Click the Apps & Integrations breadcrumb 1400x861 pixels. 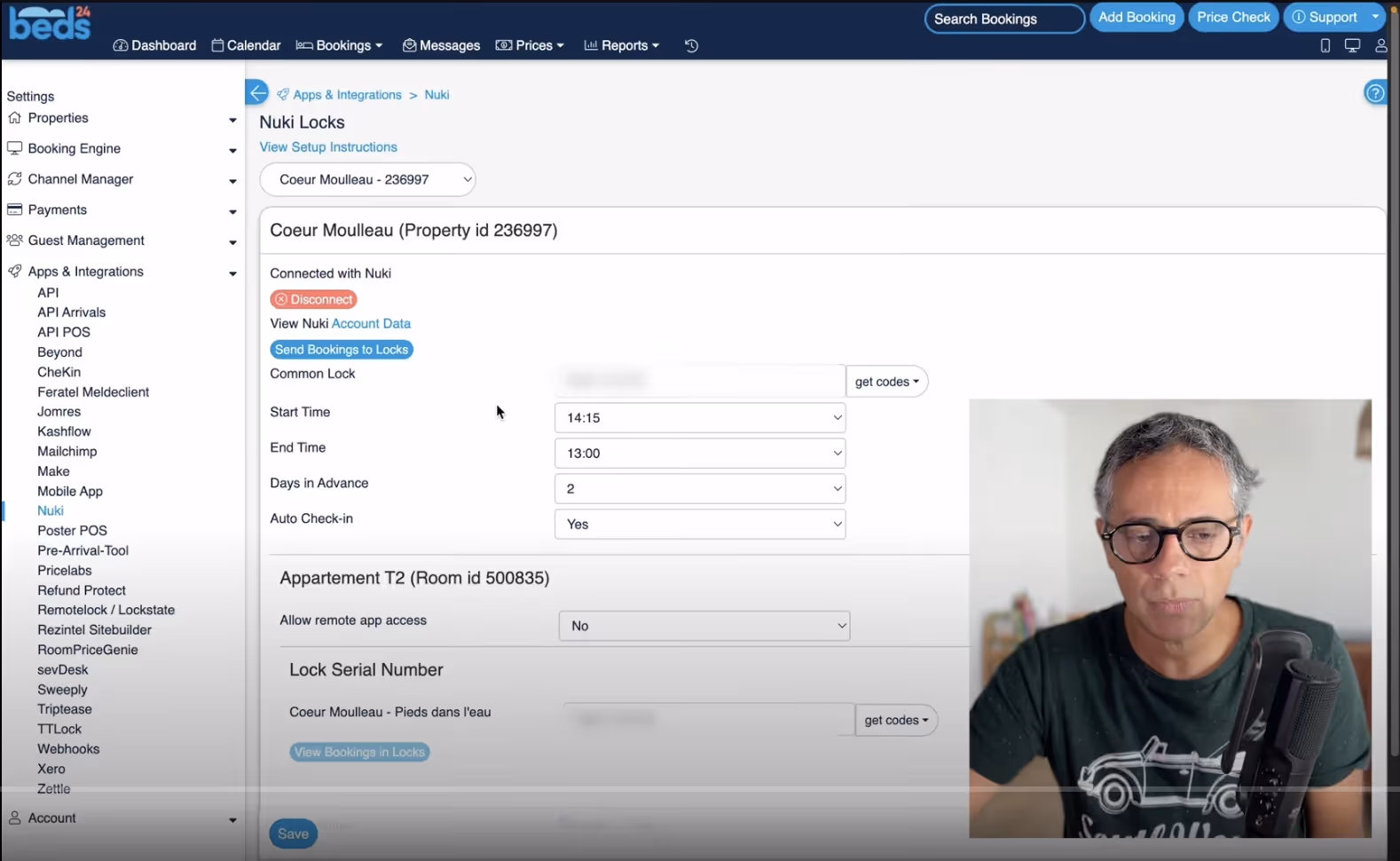click(x=347, y=95)
